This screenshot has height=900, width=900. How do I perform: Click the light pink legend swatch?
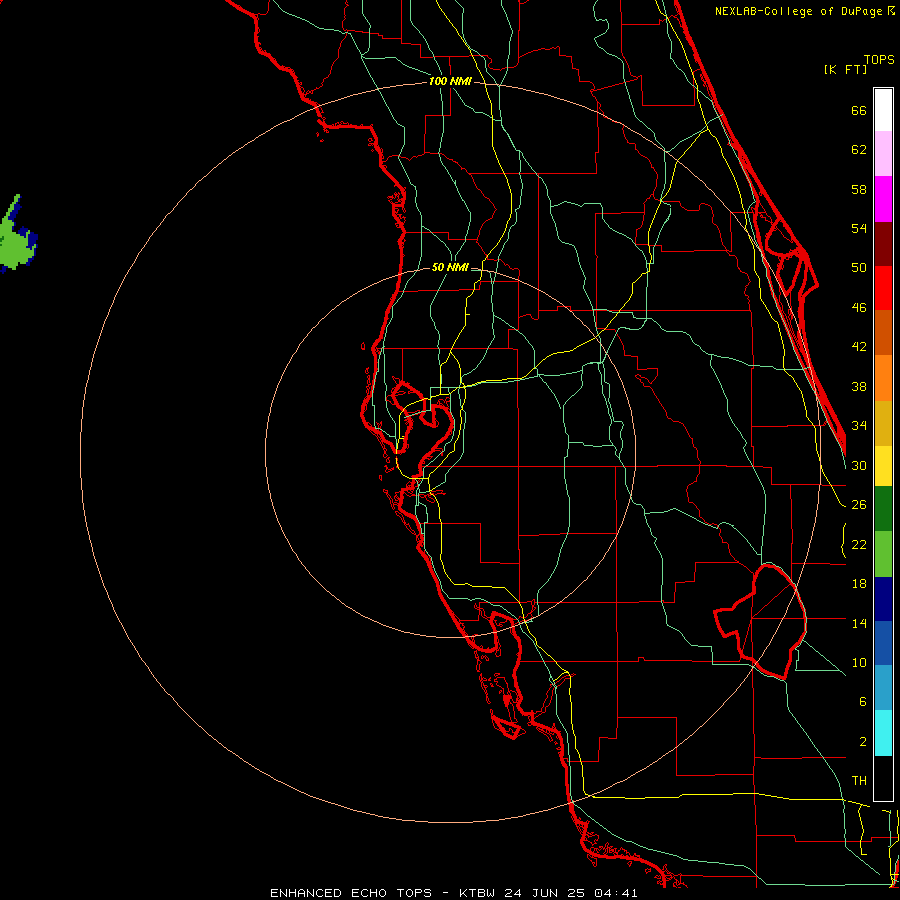coord(883,154)
